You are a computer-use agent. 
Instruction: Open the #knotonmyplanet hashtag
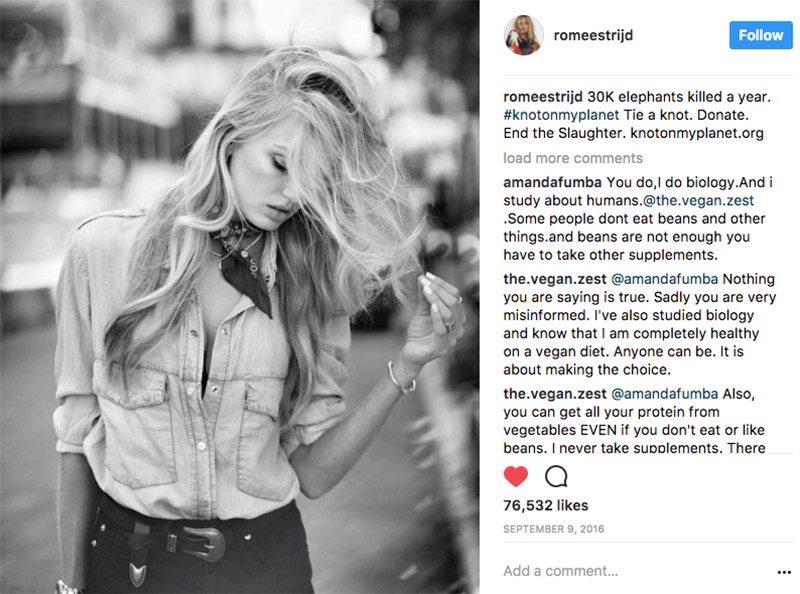pyautogui.click(x=561, y=115)
